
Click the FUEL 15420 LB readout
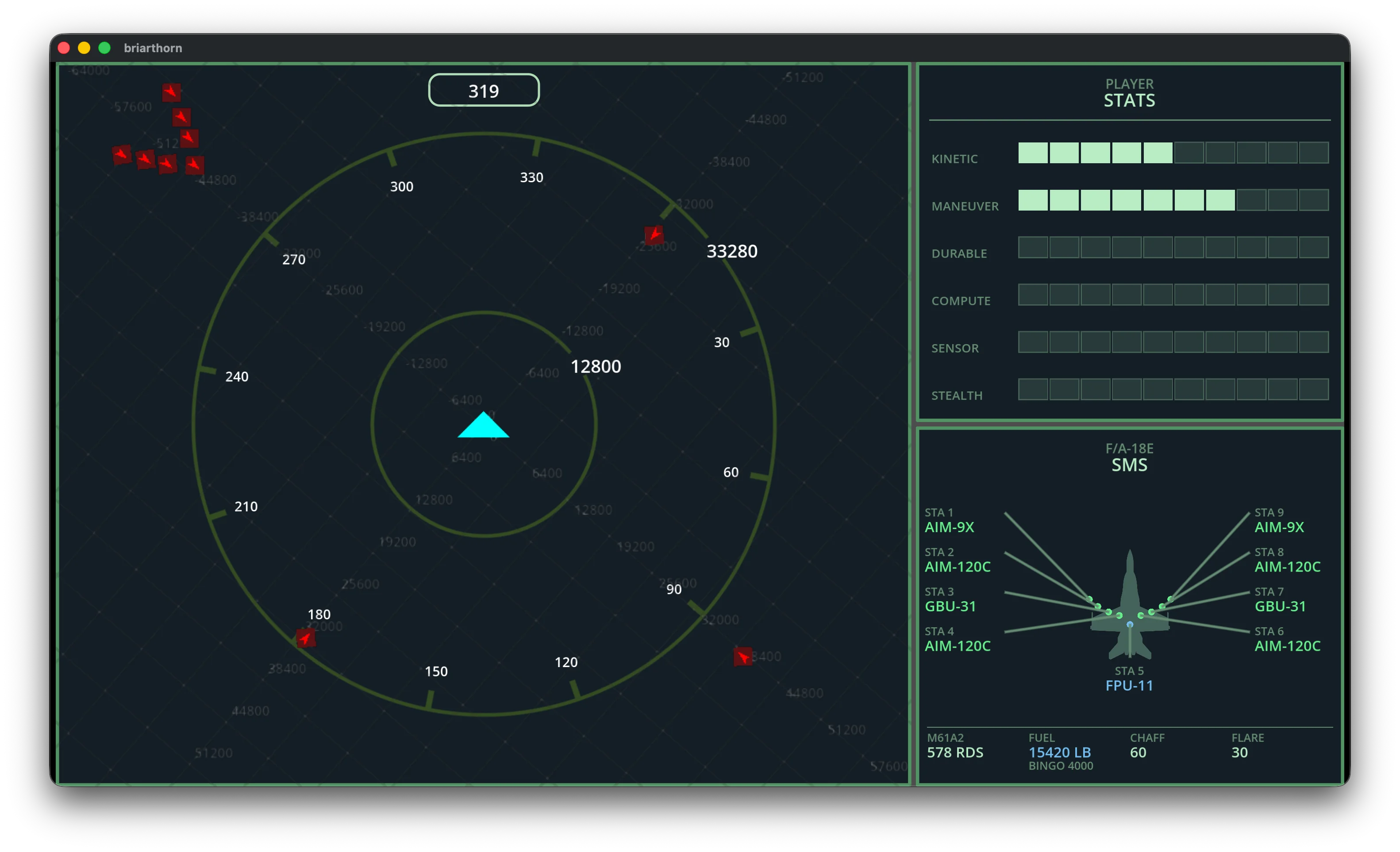[1060, 752]
